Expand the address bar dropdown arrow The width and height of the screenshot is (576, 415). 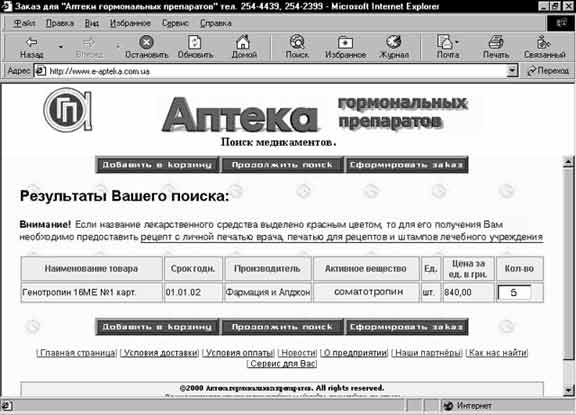click(x=512, y=71)
